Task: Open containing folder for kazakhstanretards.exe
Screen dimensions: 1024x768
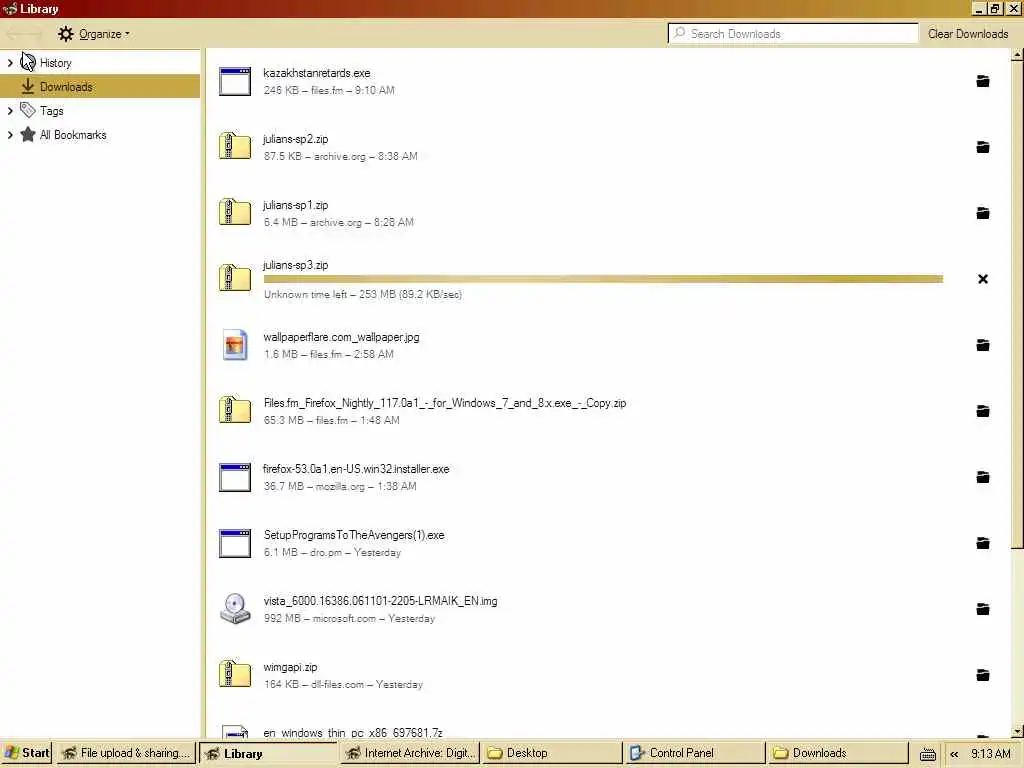Action: pos(982,81)
